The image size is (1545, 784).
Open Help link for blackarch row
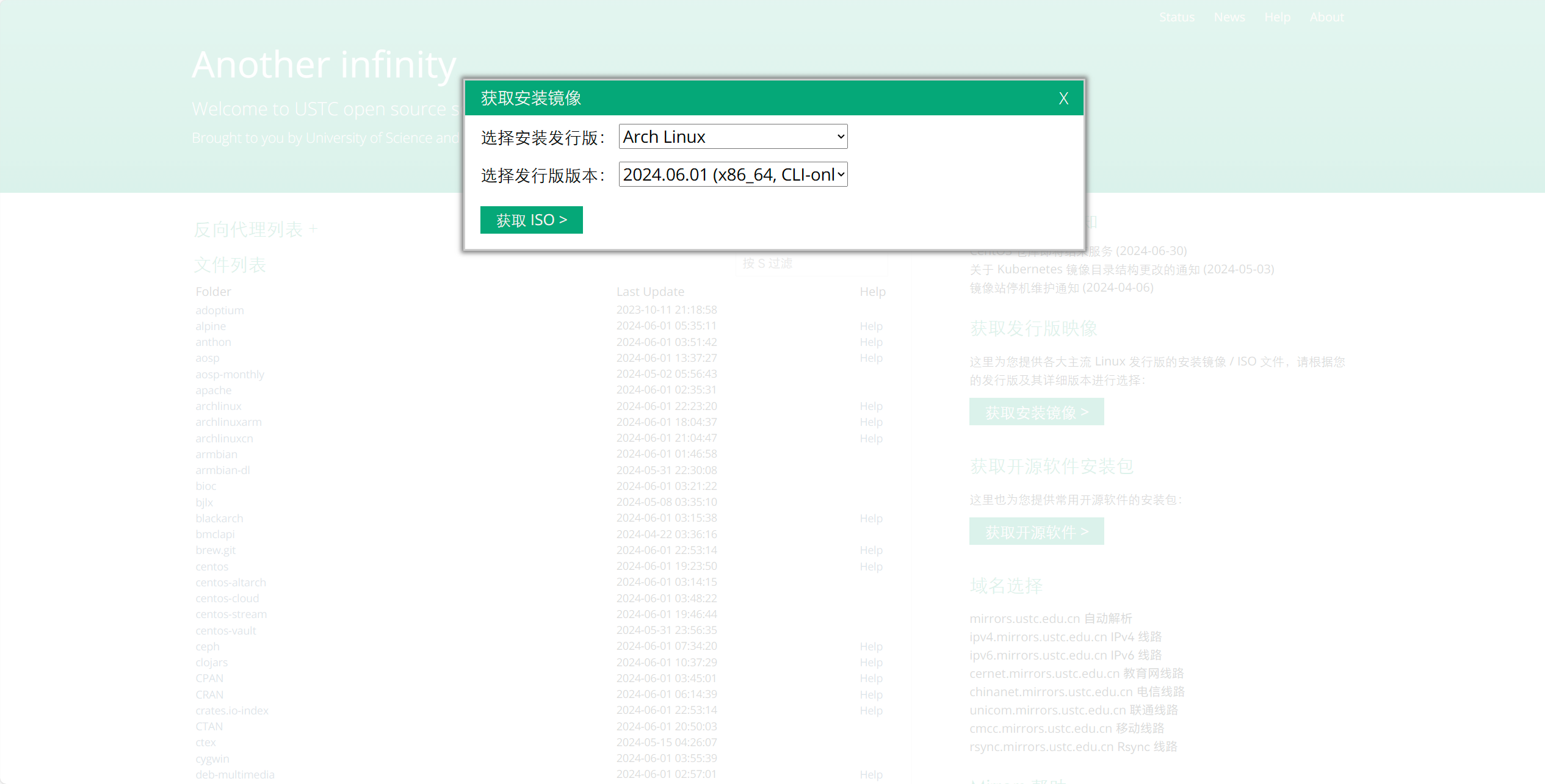pyautogui.click(x=871, y=518)
